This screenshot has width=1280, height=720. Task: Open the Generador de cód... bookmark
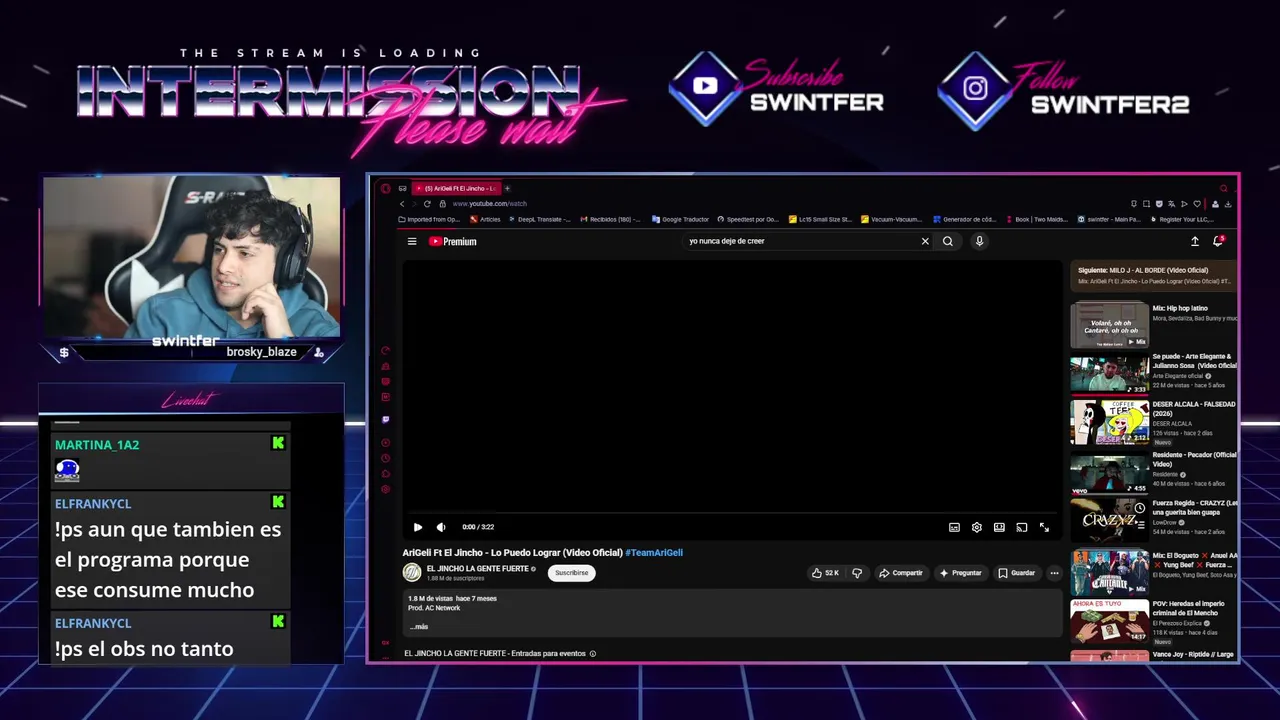click(964, 219)
